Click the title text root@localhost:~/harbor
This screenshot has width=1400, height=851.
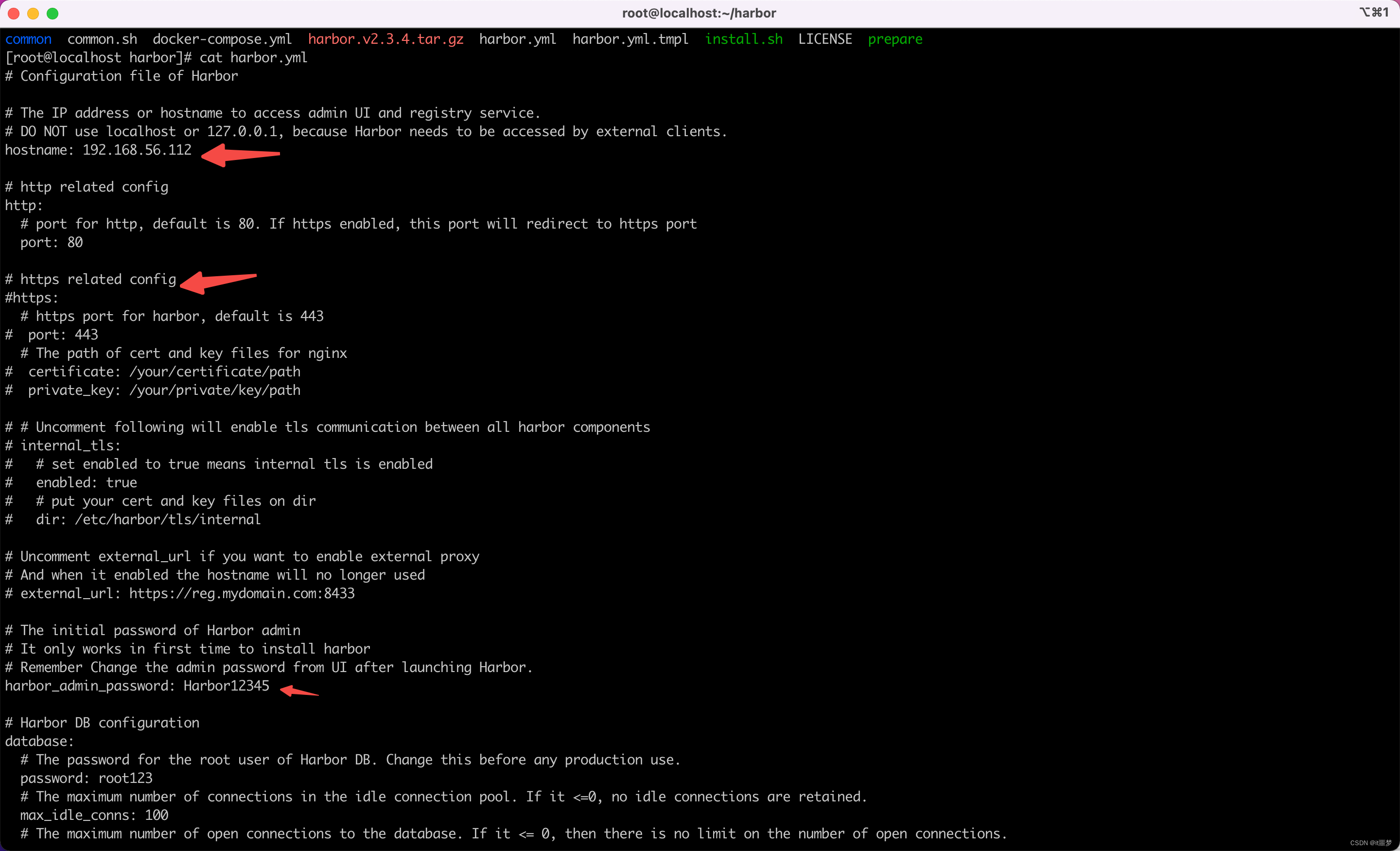point(699,13)
